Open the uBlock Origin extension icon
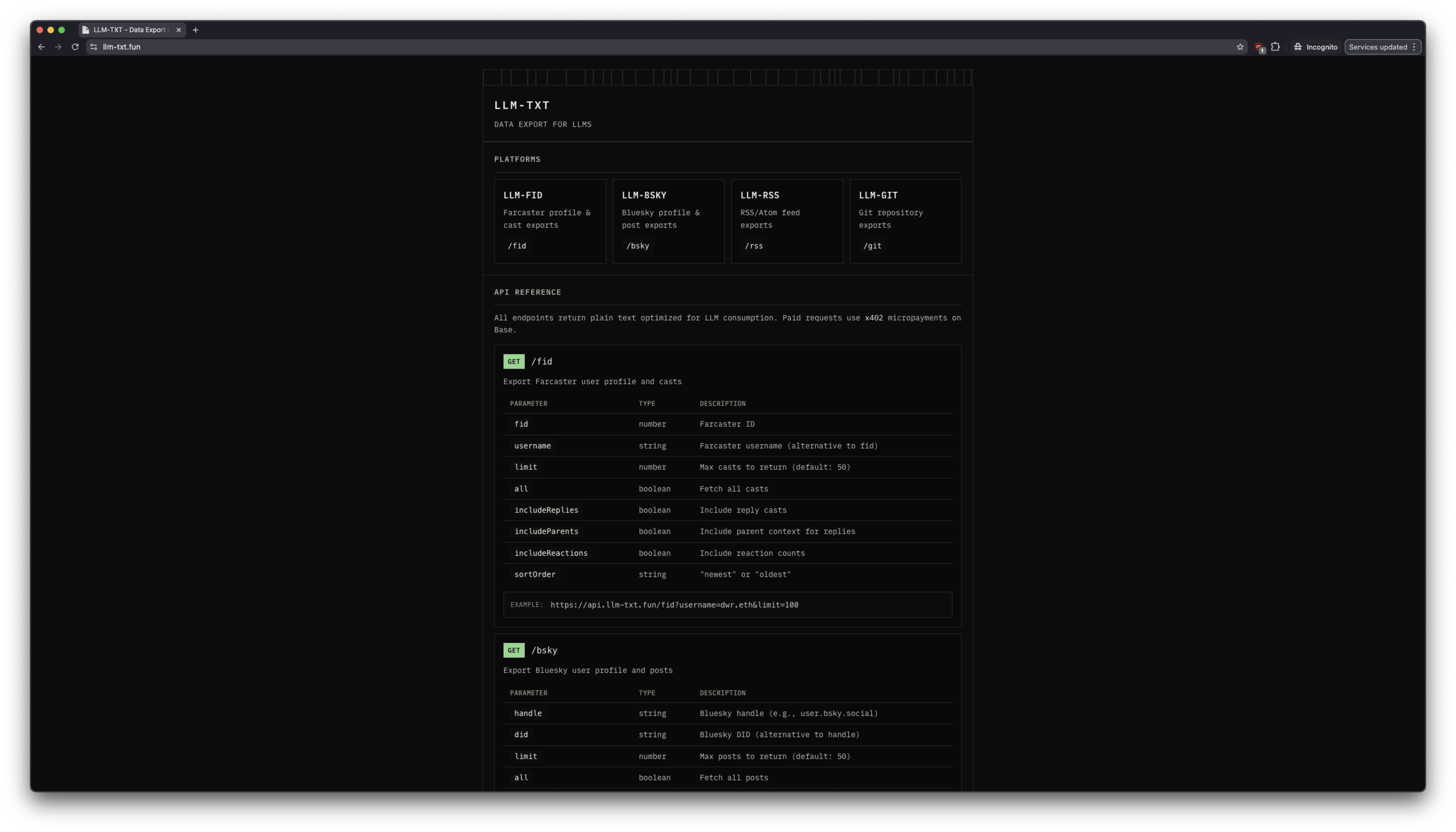Viewport: 1456px width, 832px height. [1259, 47]
